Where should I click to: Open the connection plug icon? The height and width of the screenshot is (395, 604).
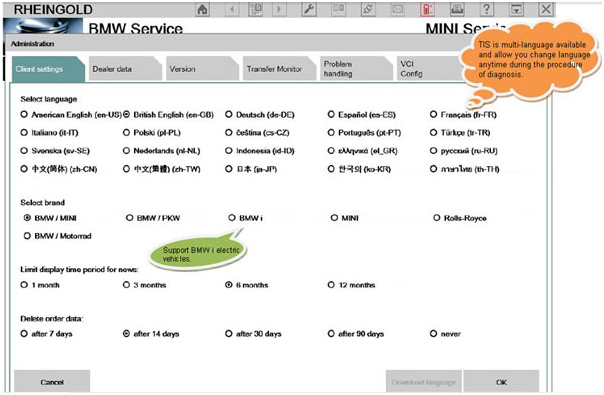[x=368, y=9]
